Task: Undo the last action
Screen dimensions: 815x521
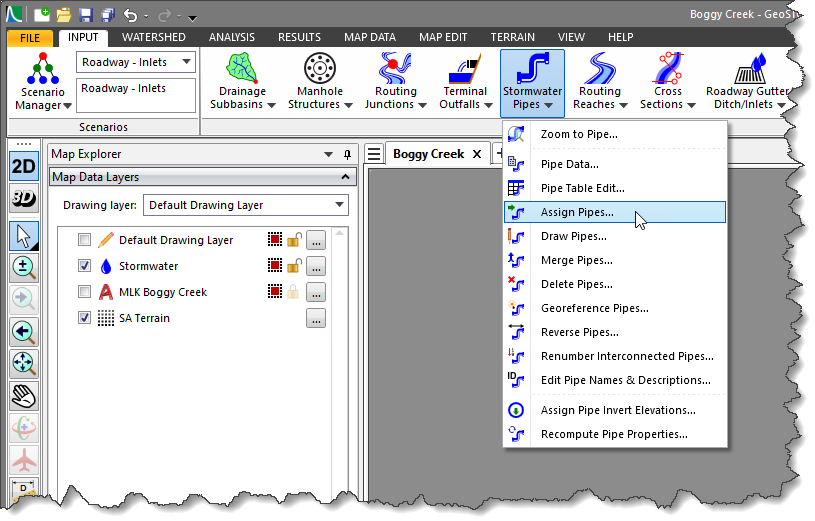Action: (130, 15)
